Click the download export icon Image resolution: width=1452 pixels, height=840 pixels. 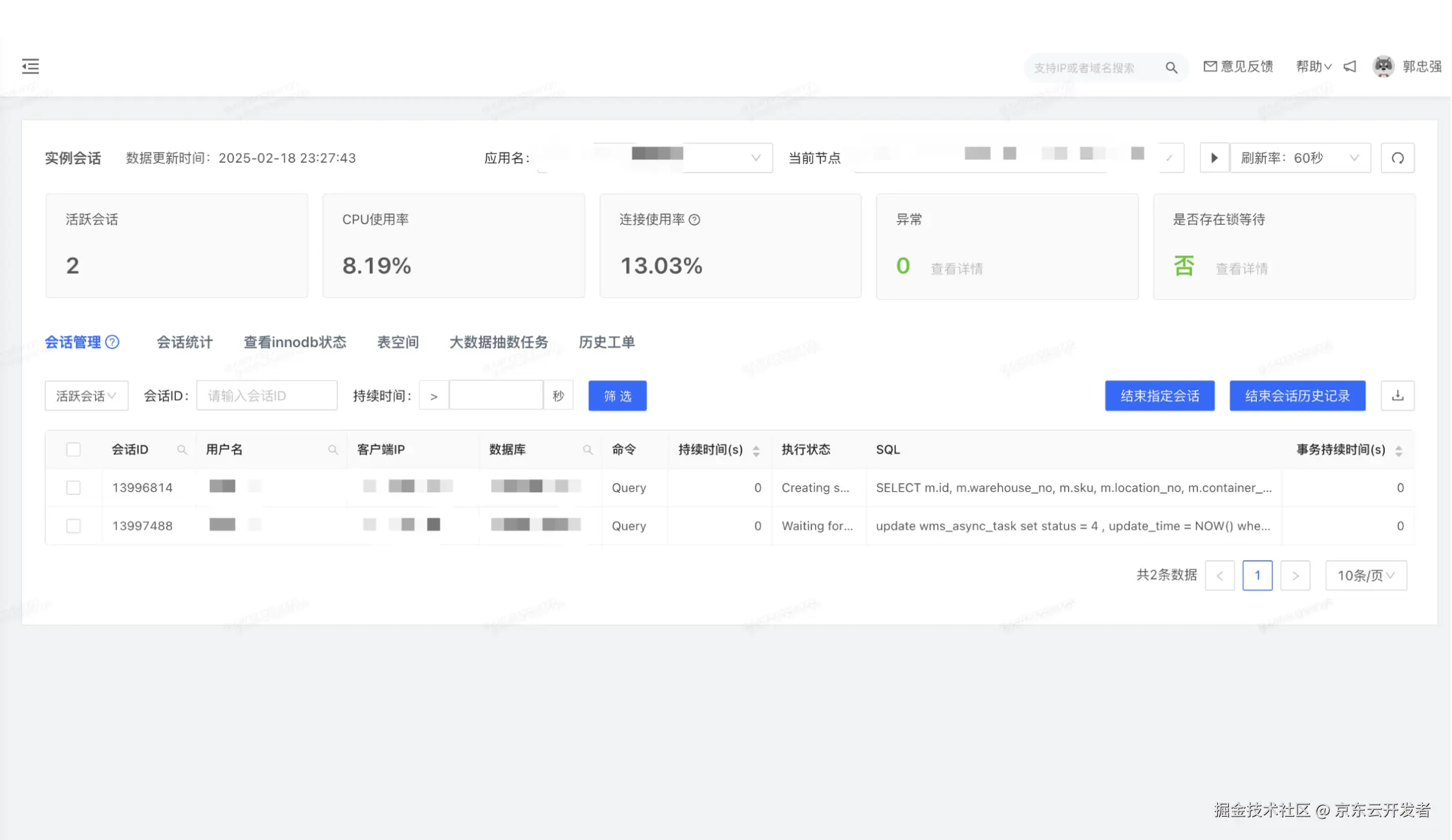point(1397,395)
